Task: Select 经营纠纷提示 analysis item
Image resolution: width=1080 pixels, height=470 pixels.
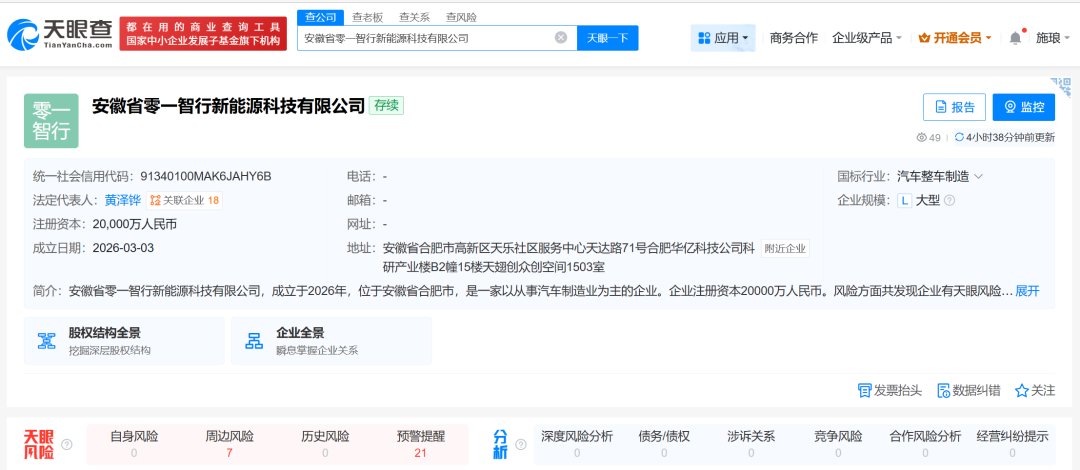Action: coord(1012,445)
